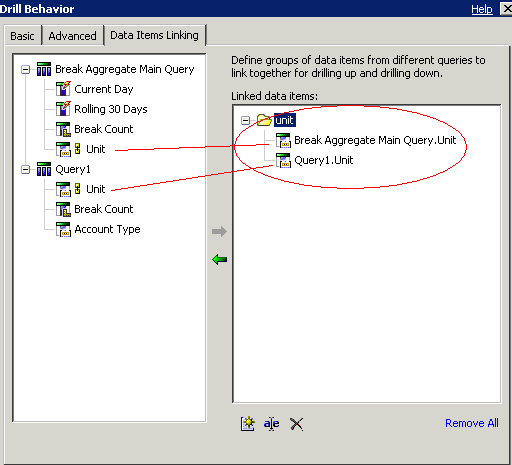The image size is (512, 465).
Task: Click the rename group icon
Action: coord(272,424)
